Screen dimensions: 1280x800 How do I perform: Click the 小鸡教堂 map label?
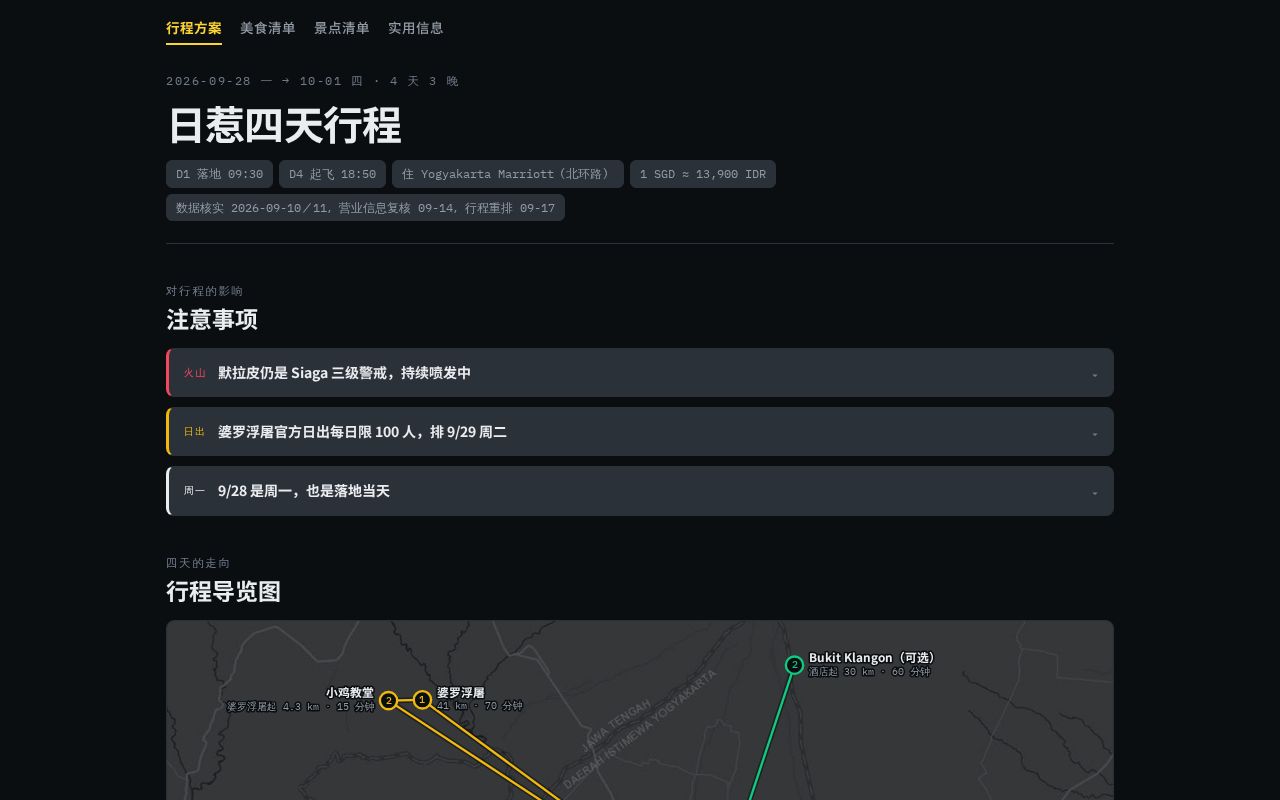click(350, 692)
